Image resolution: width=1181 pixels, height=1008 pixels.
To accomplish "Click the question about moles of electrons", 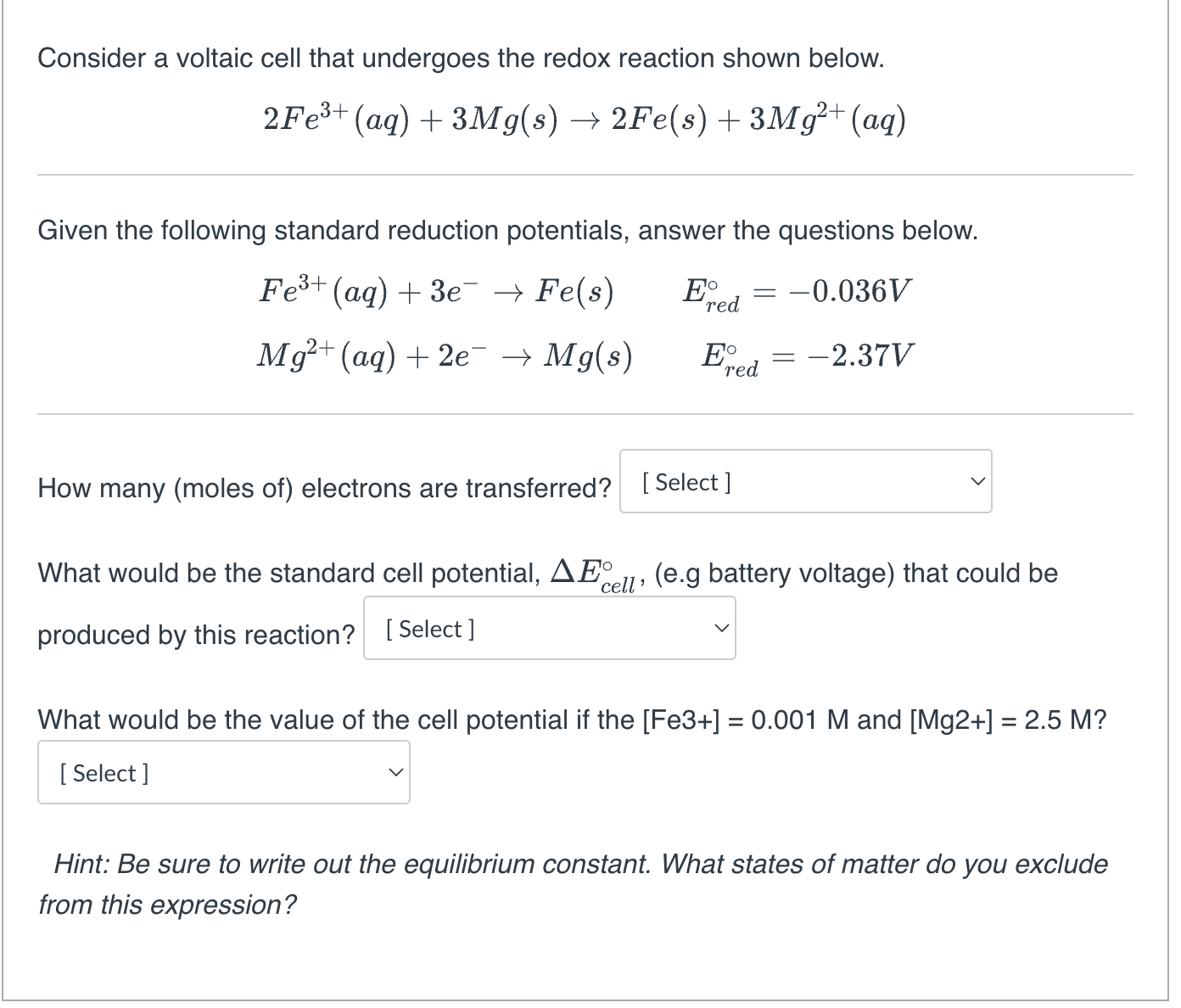I will coord(324,488).
